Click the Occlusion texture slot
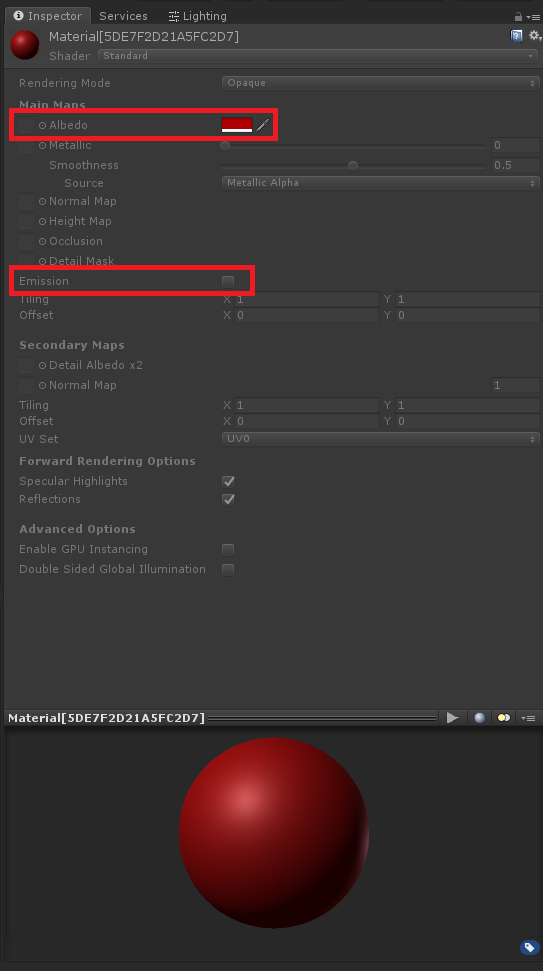543x971 pixels. pos(25,241)
